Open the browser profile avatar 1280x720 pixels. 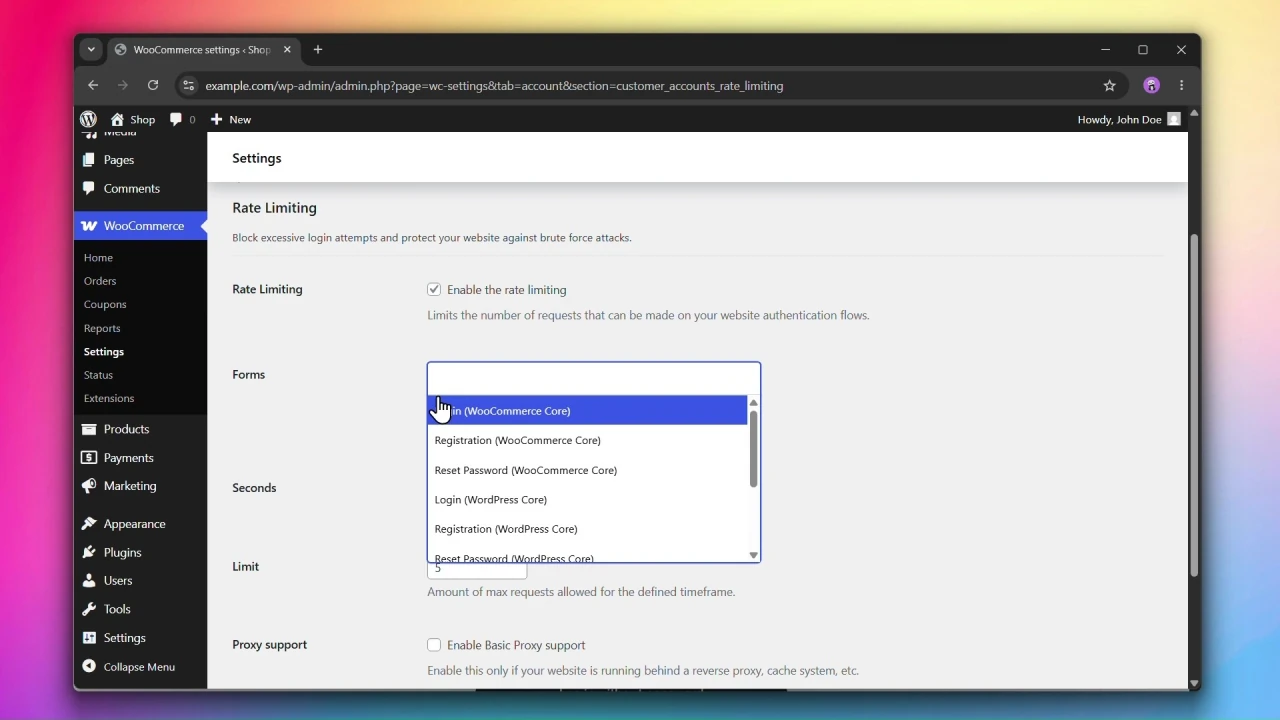1152,86
